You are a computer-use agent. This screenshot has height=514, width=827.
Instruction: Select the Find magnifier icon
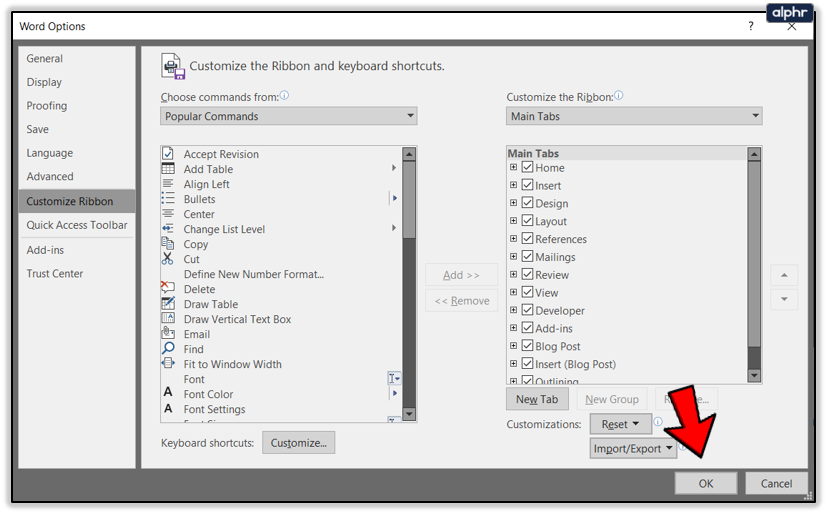168,349
